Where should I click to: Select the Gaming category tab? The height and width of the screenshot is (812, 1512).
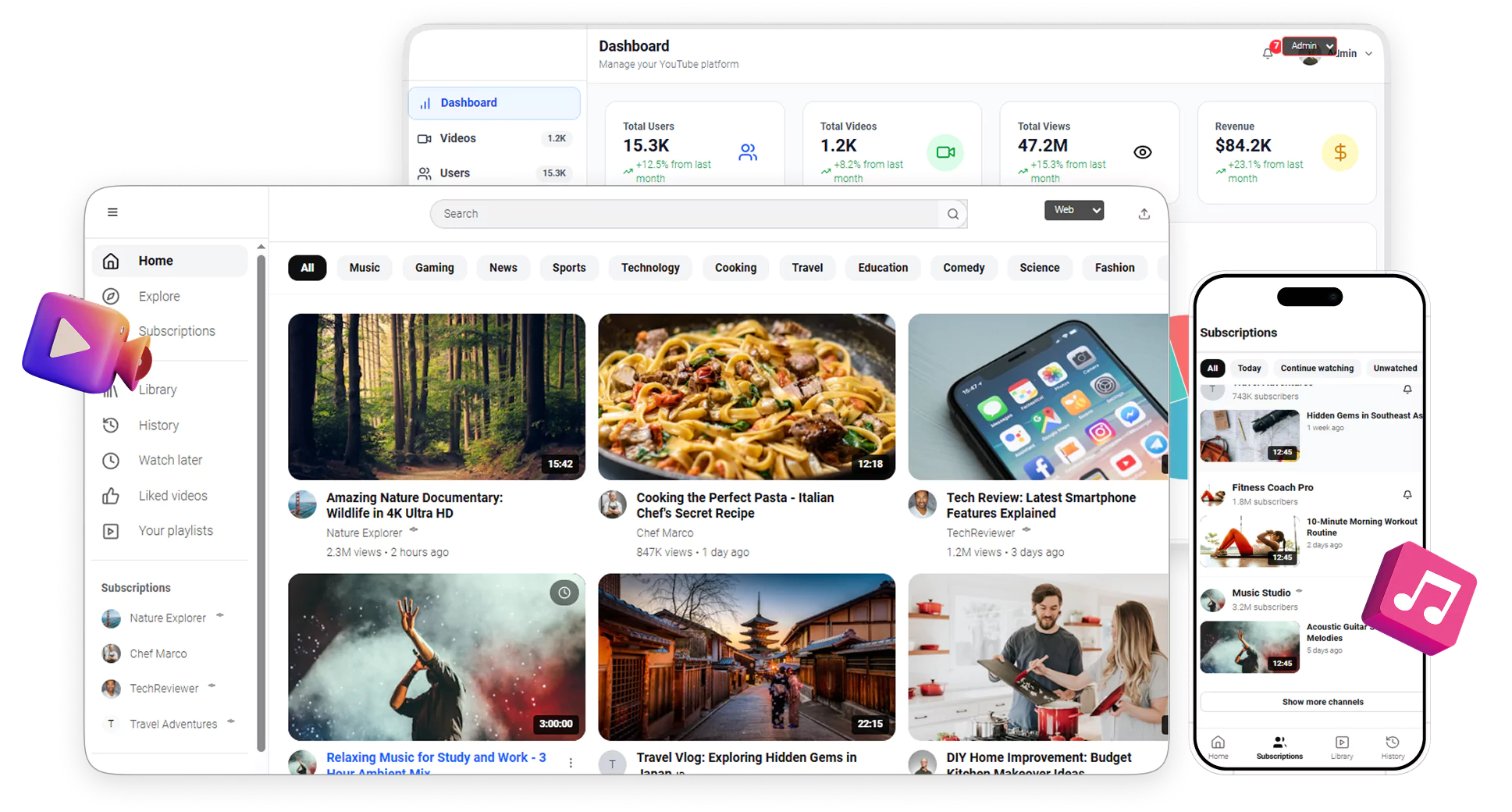pyautogui.click(x=434, y=268)
